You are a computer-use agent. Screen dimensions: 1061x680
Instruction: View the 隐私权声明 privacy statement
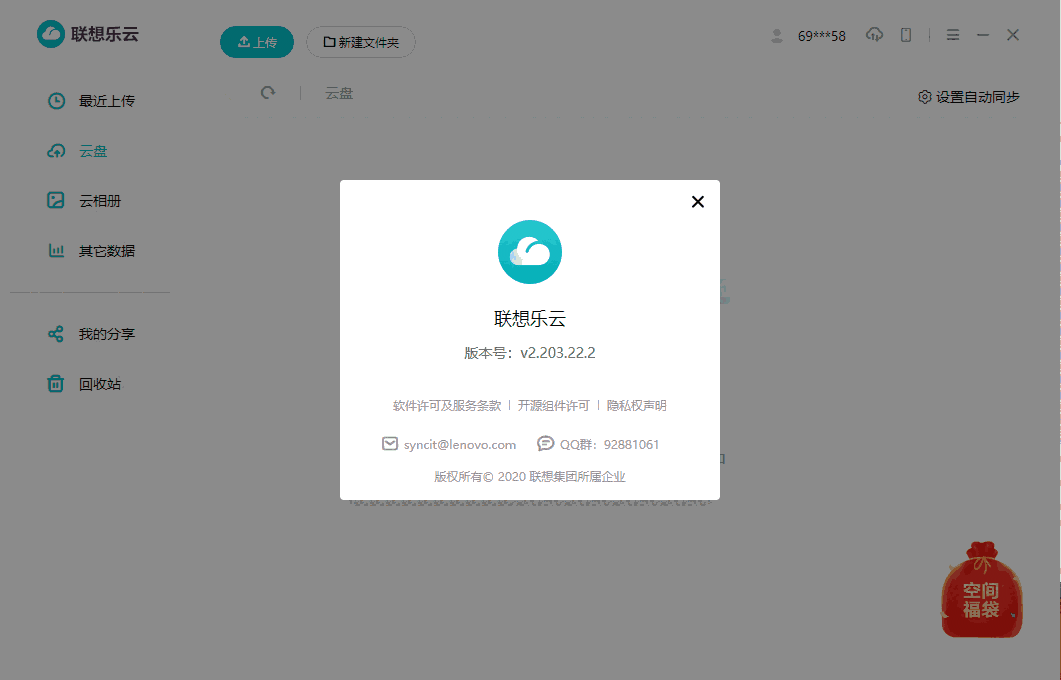(x=636, y=405)
